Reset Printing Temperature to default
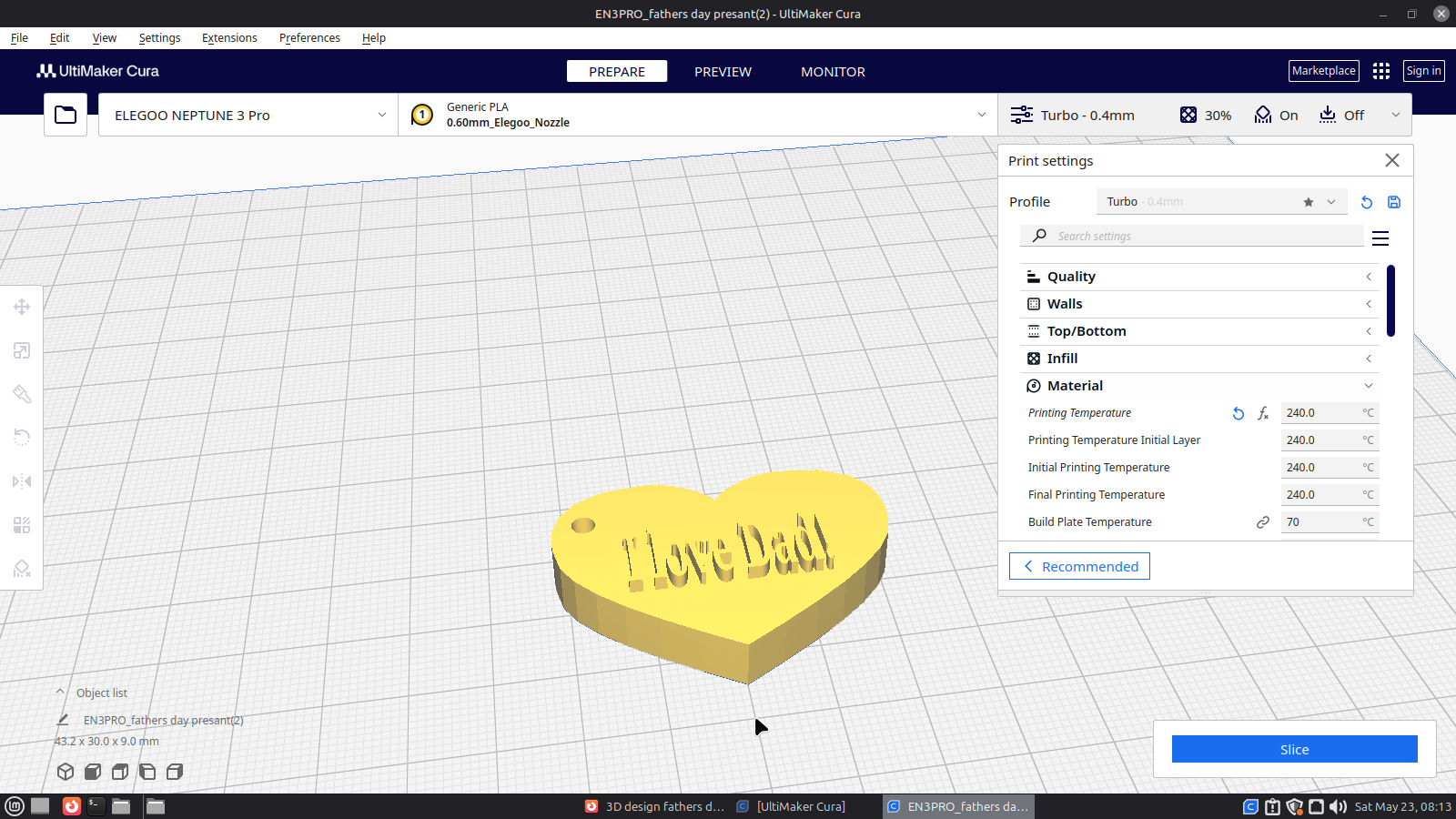 (x=1239, y=413)
